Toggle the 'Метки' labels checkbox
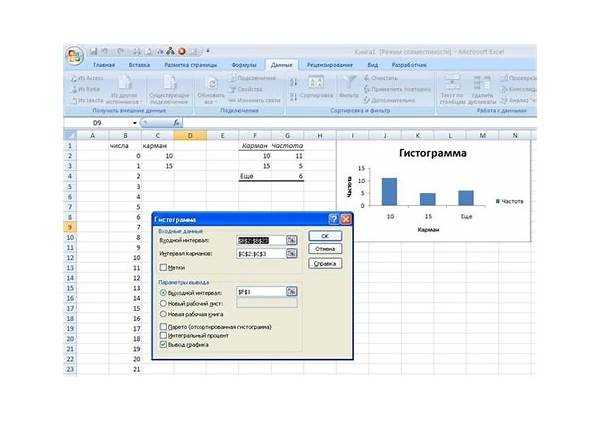Viewport: 600px width, 421px height. click(163, 267)
